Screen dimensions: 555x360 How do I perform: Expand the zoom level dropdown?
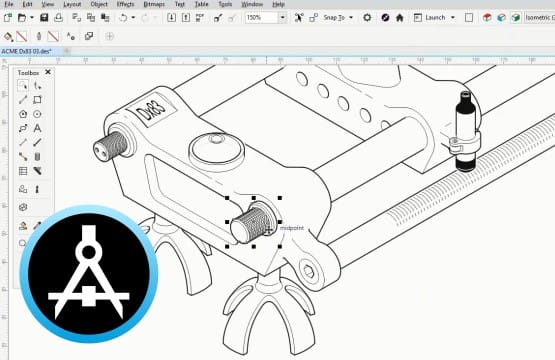282,17
